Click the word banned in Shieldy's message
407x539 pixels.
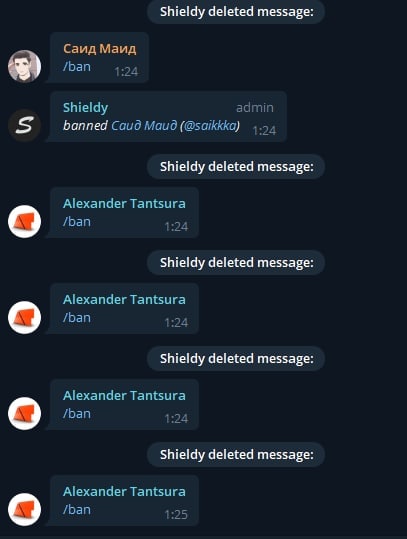[x=85, y=125]
